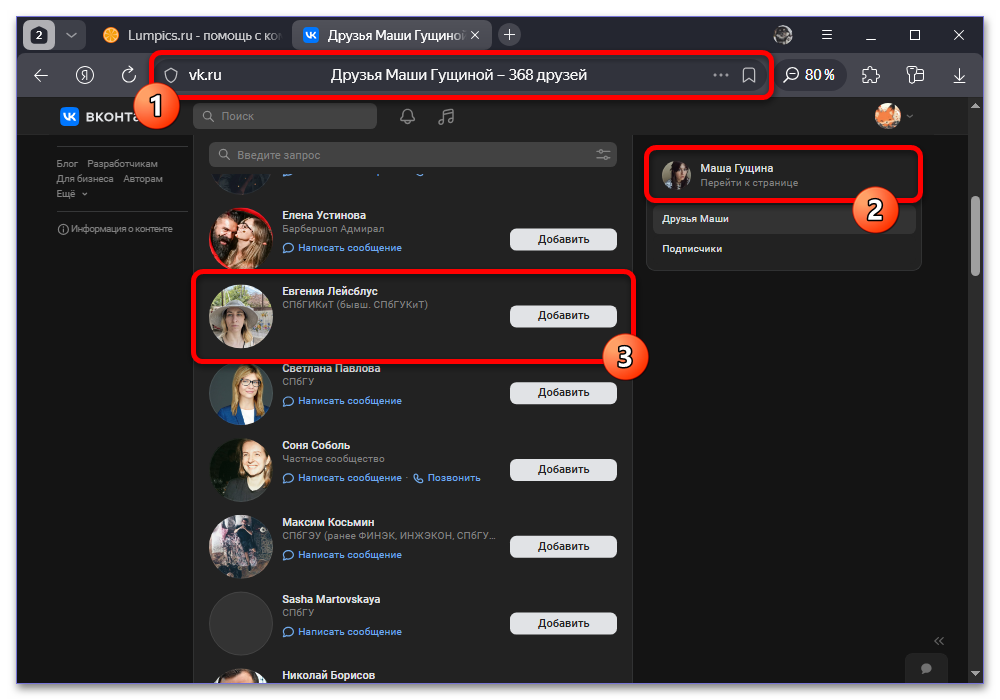
Task: Open Sasha Martovskaya's profile avatar
Action: [x=241, y=623]
